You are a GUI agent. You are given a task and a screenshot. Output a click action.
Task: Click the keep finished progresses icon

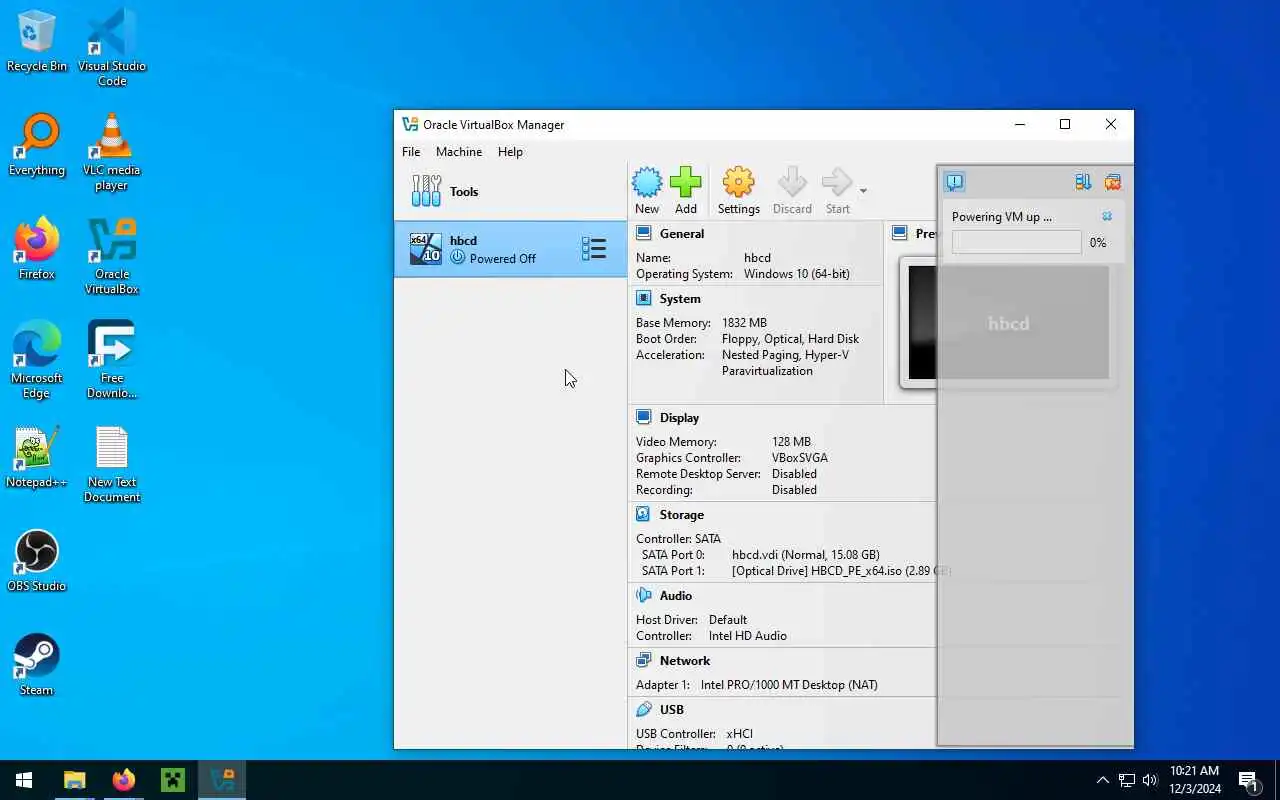click(1083, 182)
